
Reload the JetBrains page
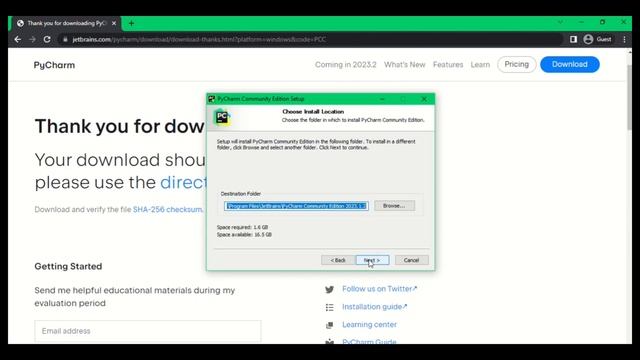[x=47, y=39]
